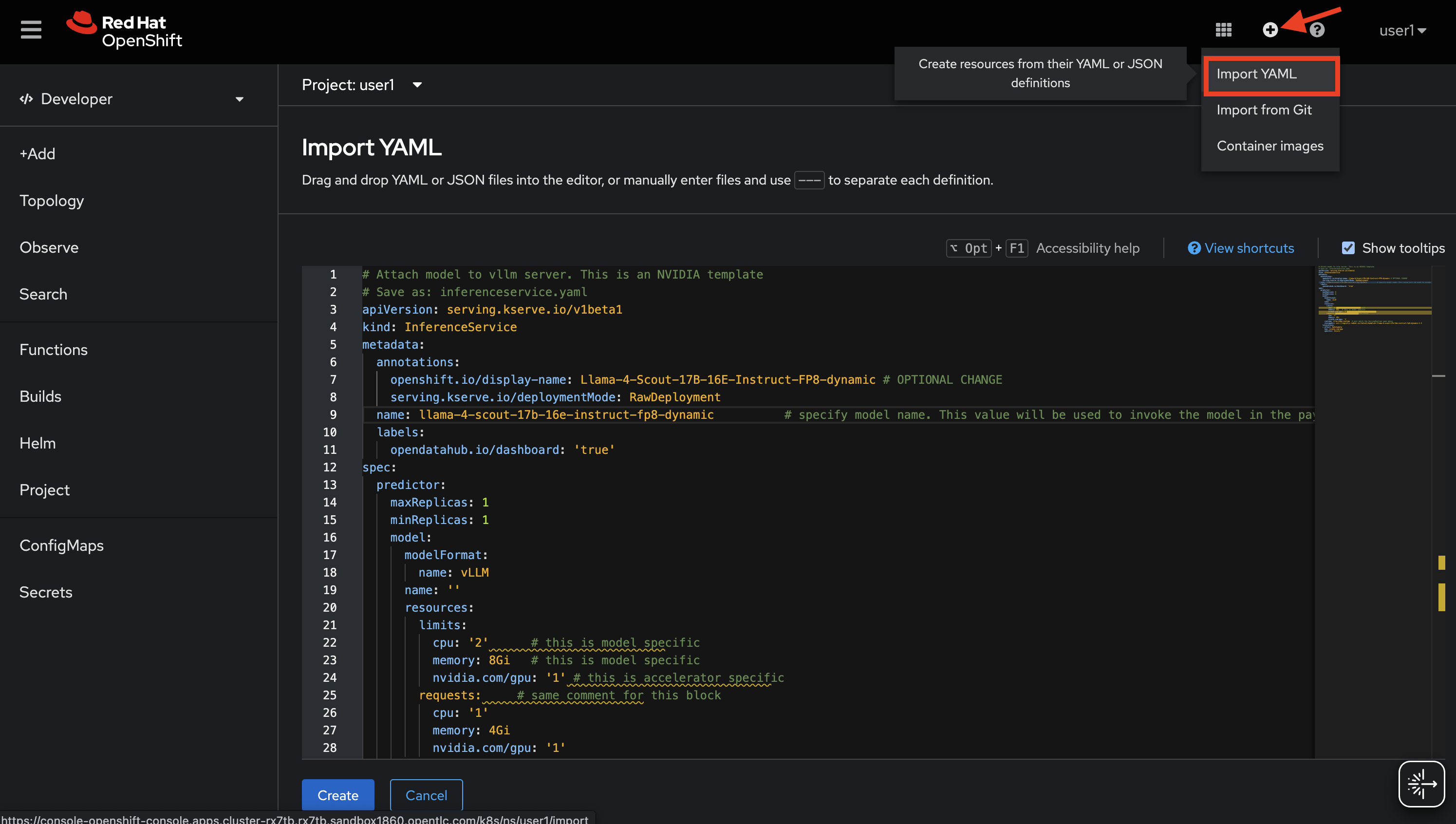Viewport: 1456px width, 824px height.
Task: Click the Red Hat OpenShift logo
Action: (125, 31)
